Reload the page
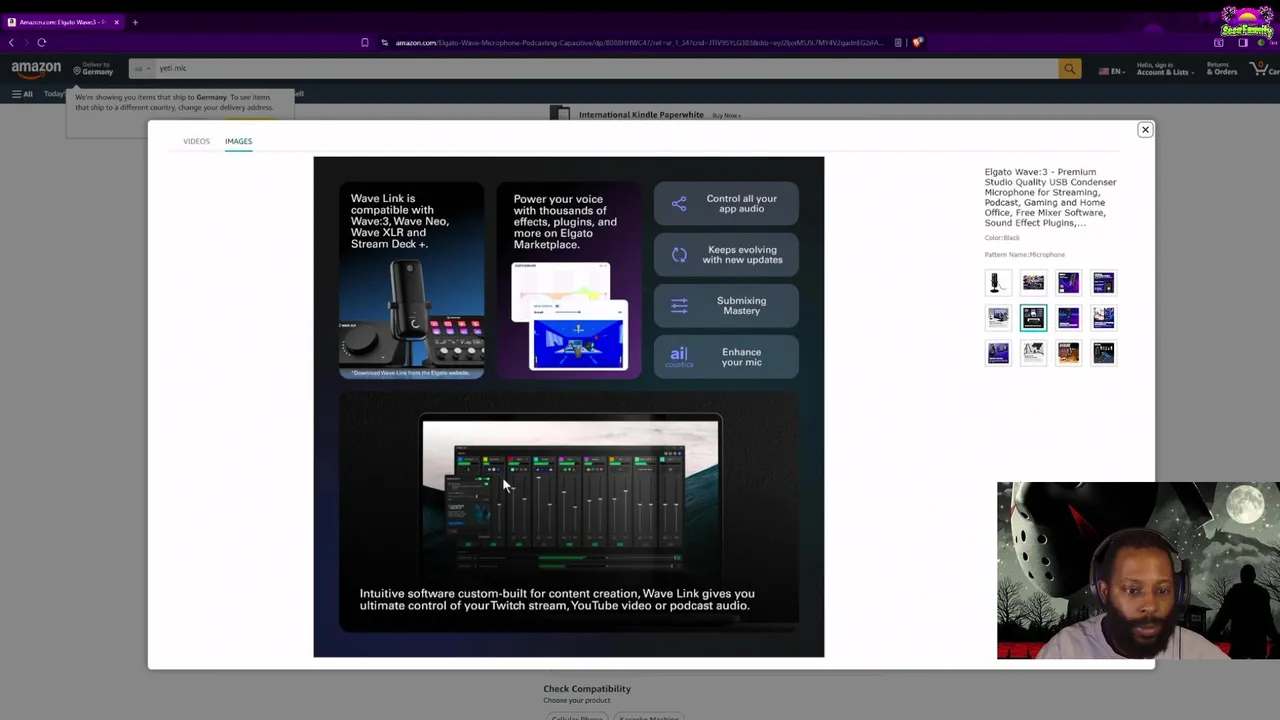The width and height of the screenshot is (1280, 720). pyautogui.click(x=41, y=43)
